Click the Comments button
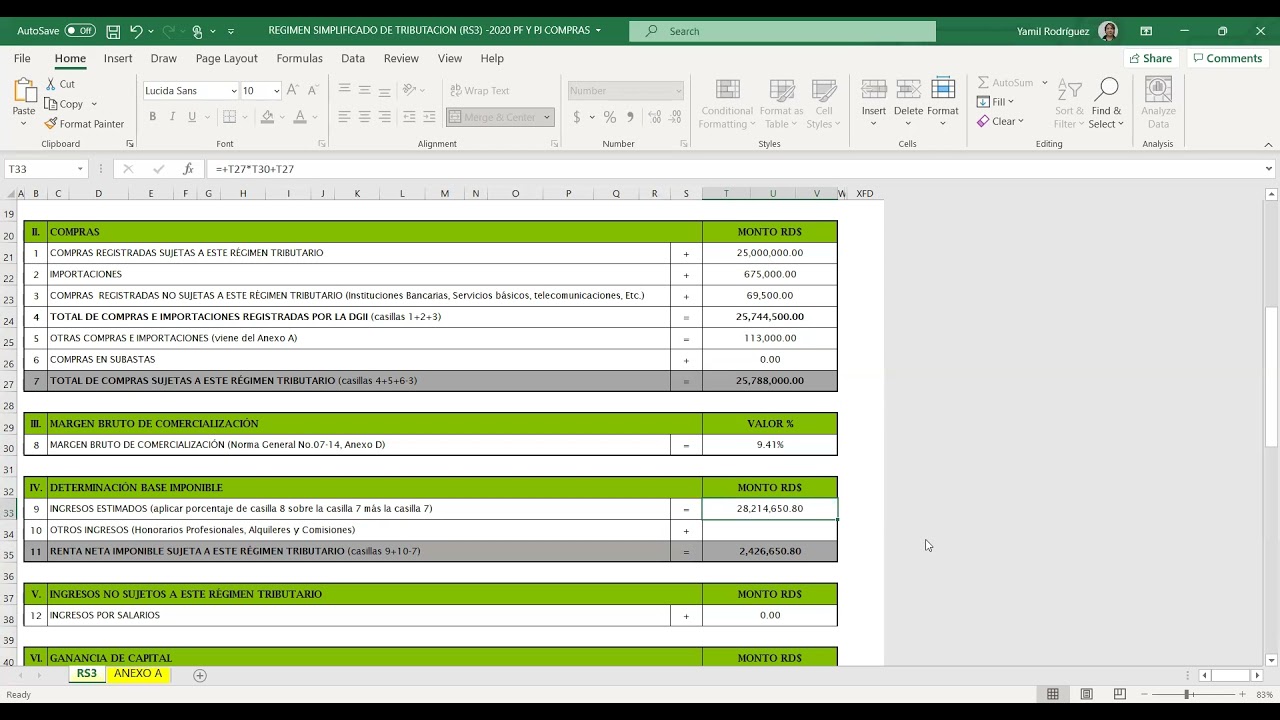The width and height of the screenshot is (1280, 720). (1227, 58)
